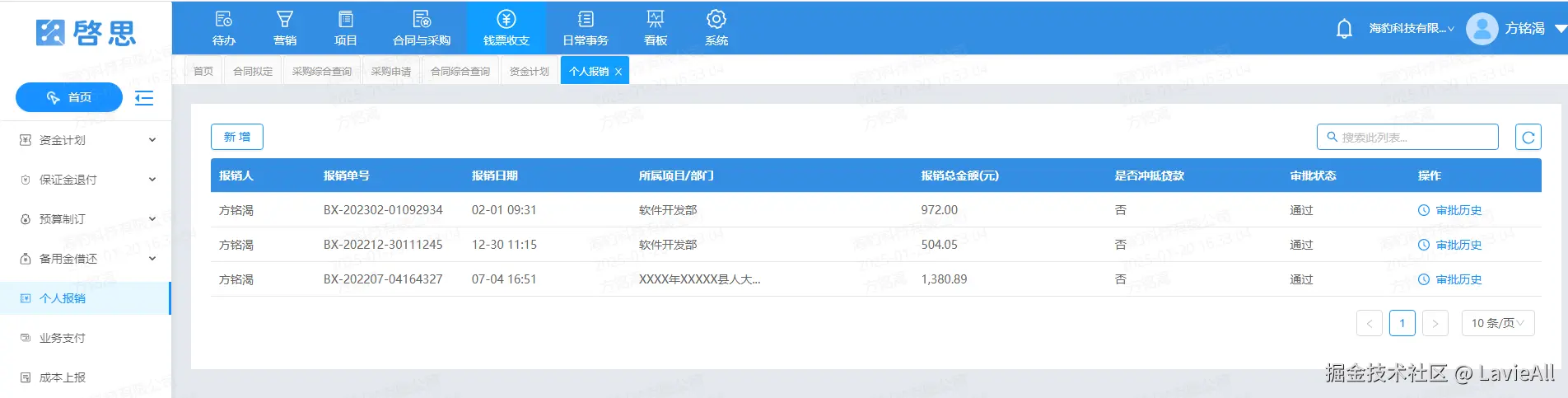This screenshot has height=398, width=1568.
Task: Switch to the 合同拟定 tab
Action: pyautogui.click(x=253, y=72)
